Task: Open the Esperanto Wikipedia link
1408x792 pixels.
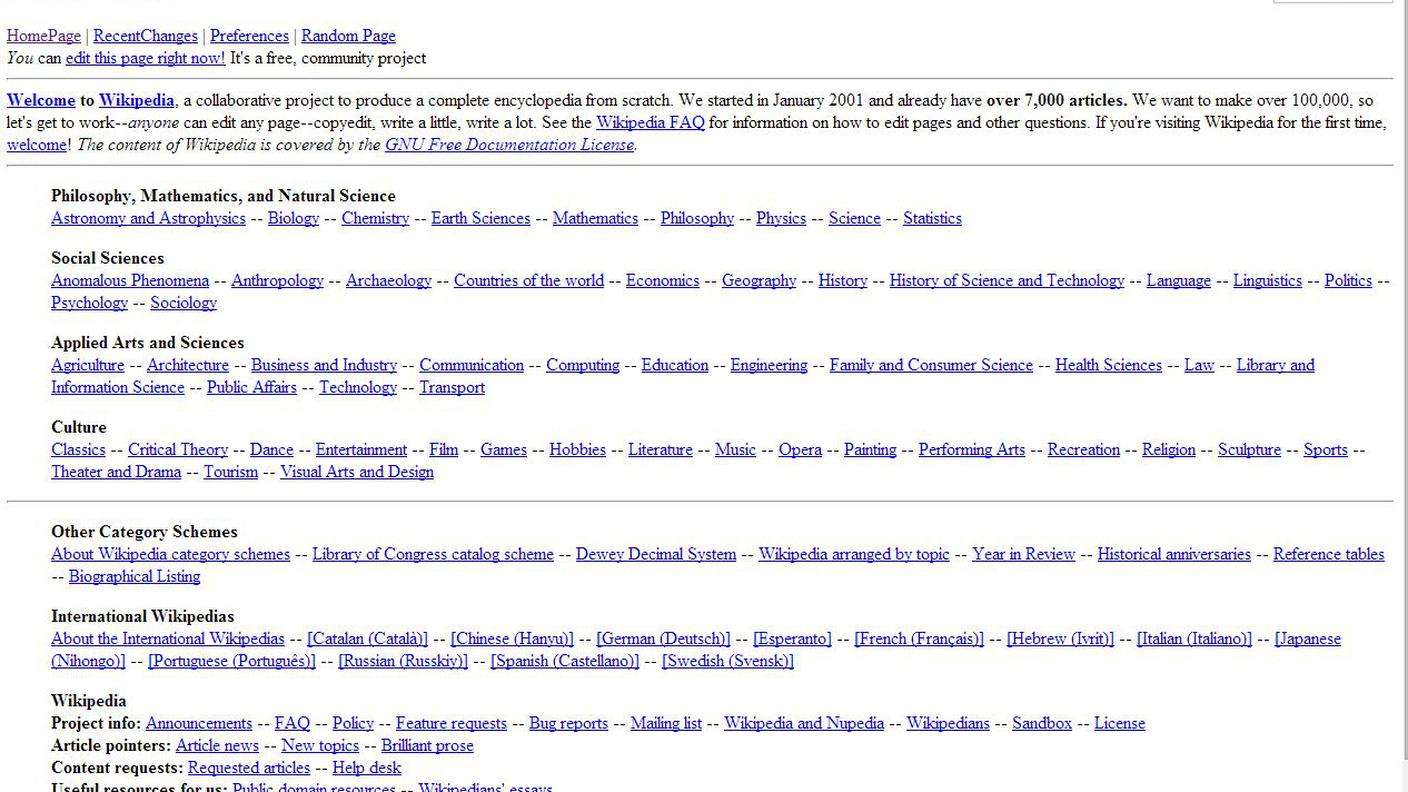Action: tap(792, 639)
